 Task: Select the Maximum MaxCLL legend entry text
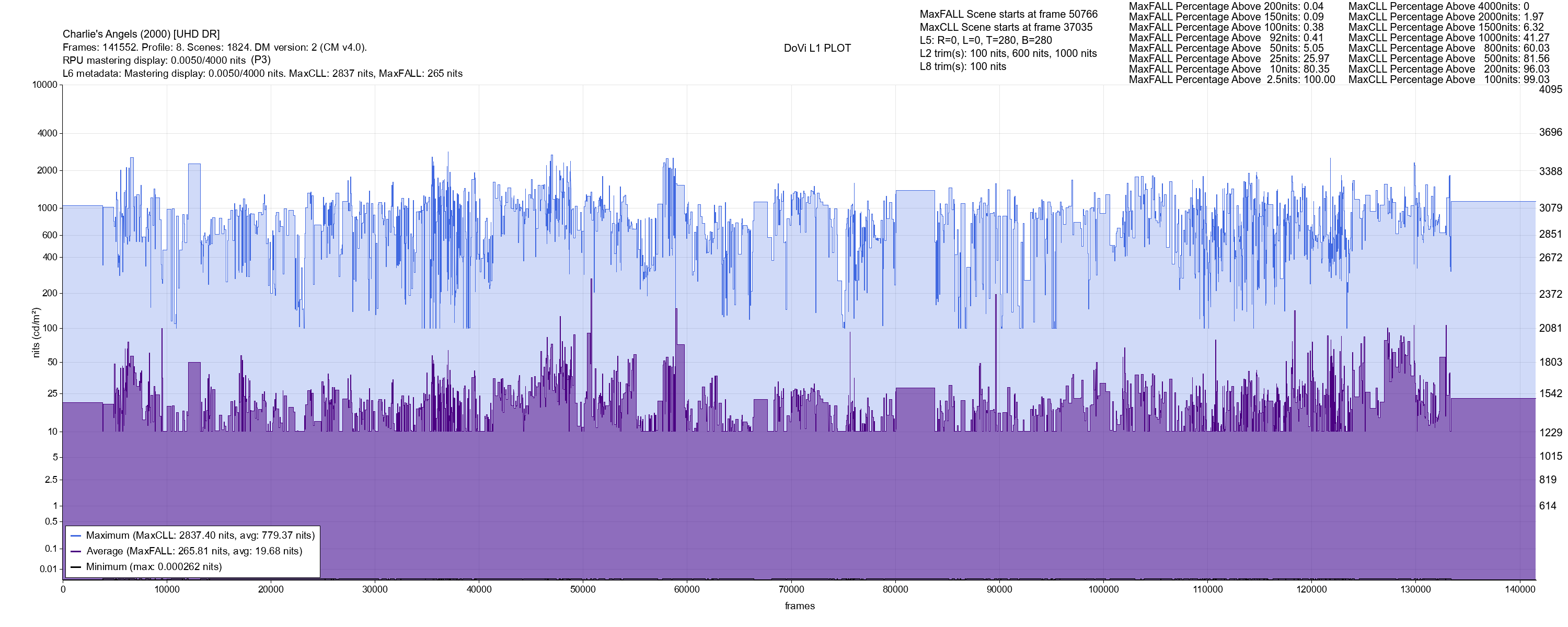(x=200, y=536)
